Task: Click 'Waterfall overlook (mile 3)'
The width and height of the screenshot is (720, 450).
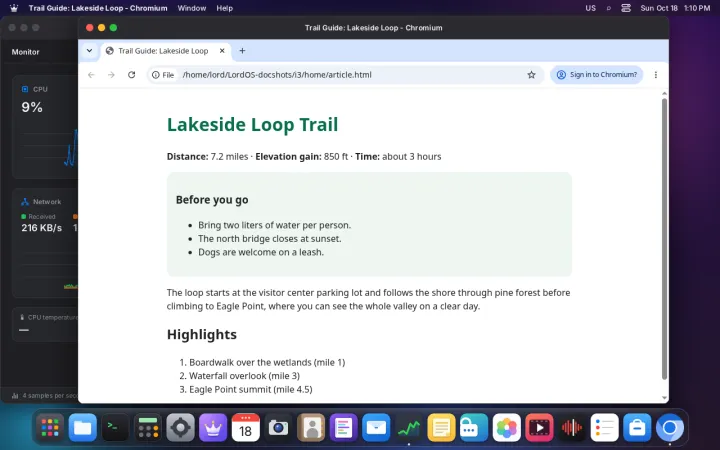Action: 244,376
